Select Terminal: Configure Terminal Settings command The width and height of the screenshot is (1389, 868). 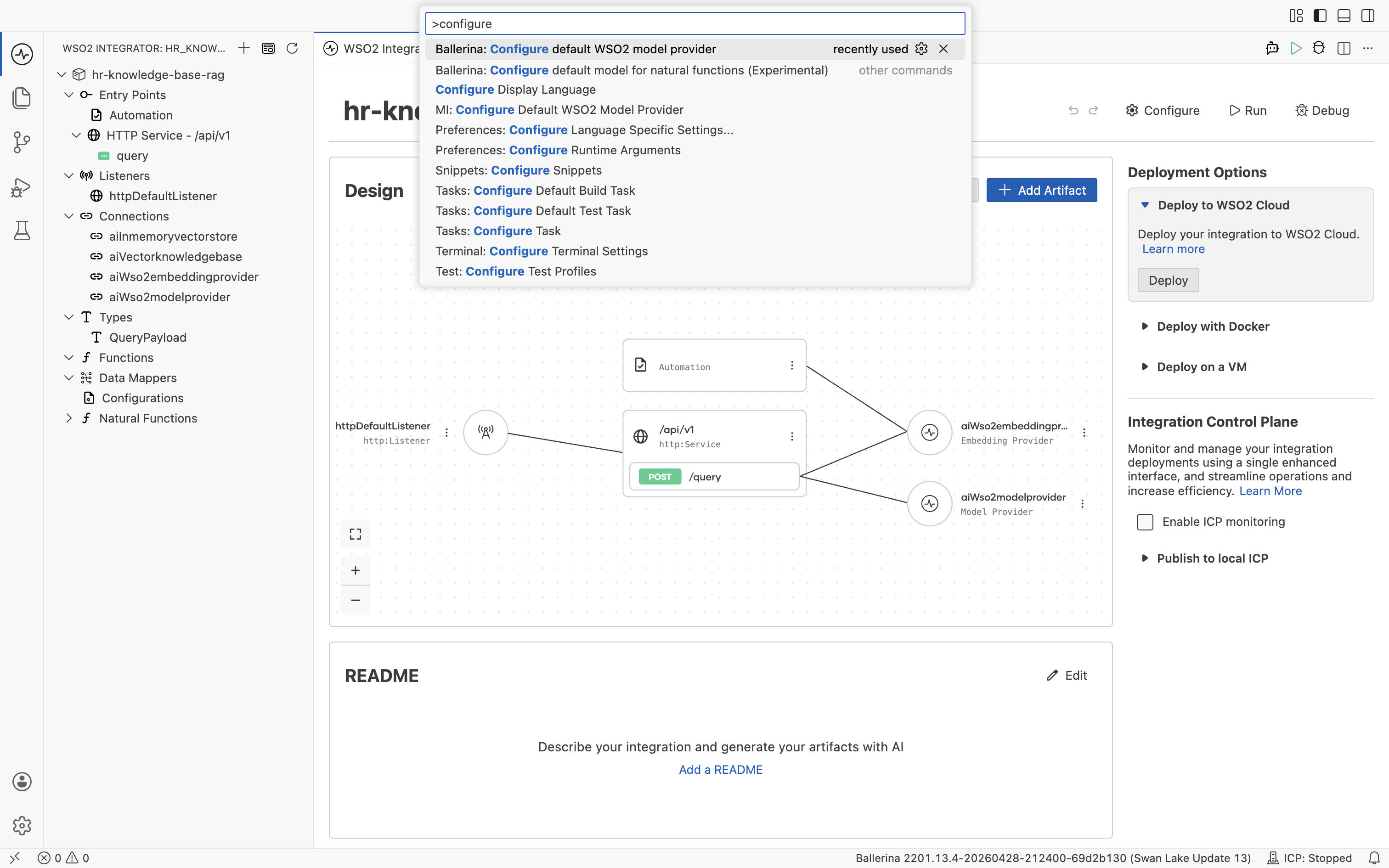pos(695,251)
